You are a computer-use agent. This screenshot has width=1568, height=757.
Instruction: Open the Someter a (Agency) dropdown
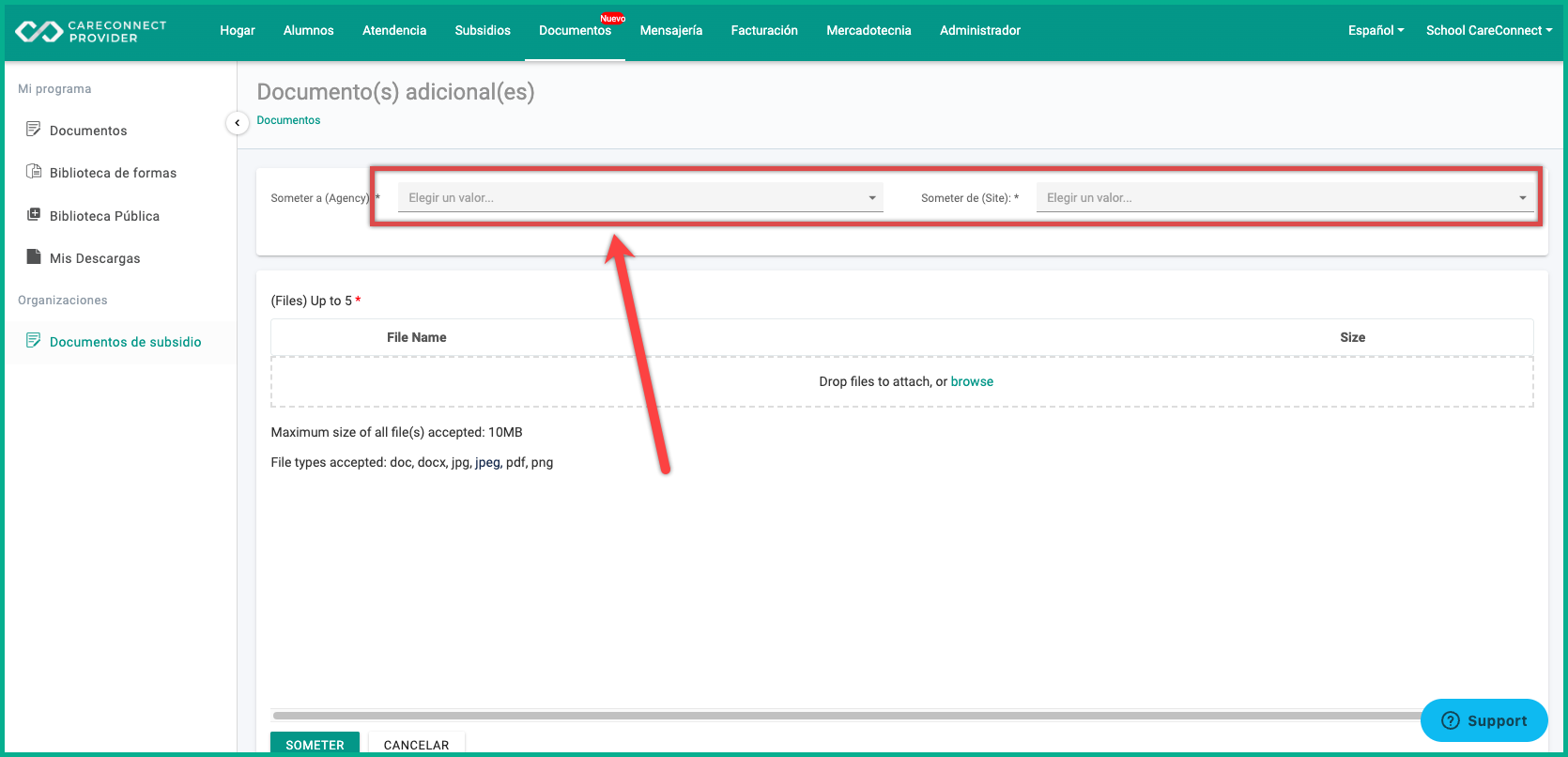click(640, 197)
